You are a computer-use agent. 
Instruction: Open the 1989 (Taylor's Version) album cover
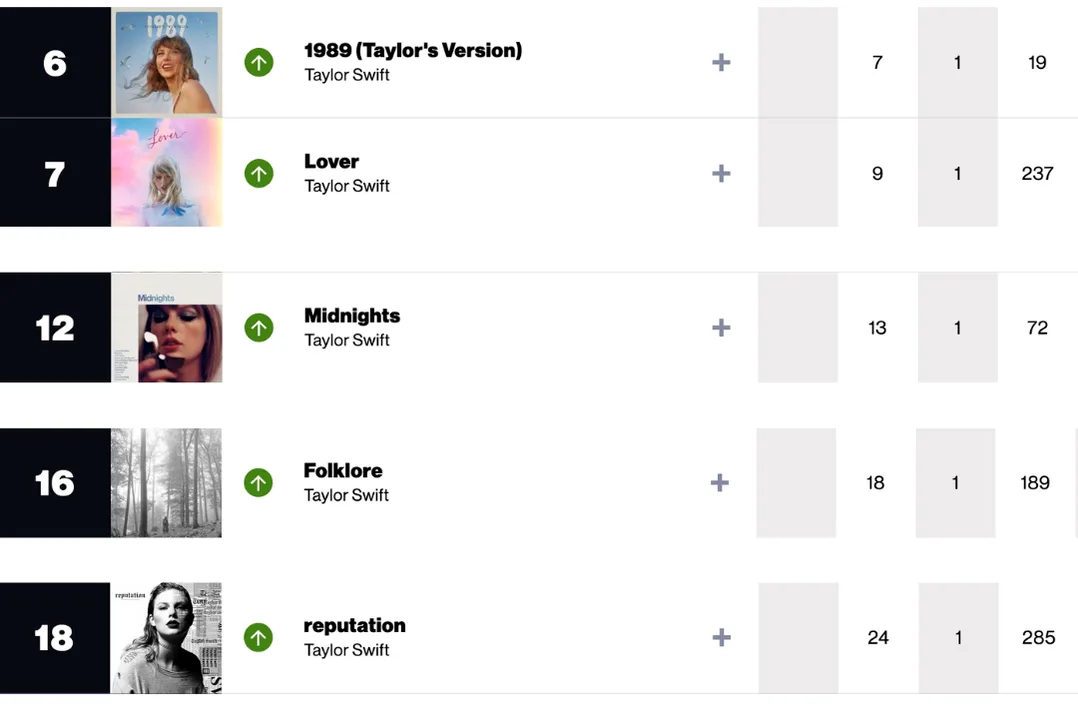[x=167, y=62]
